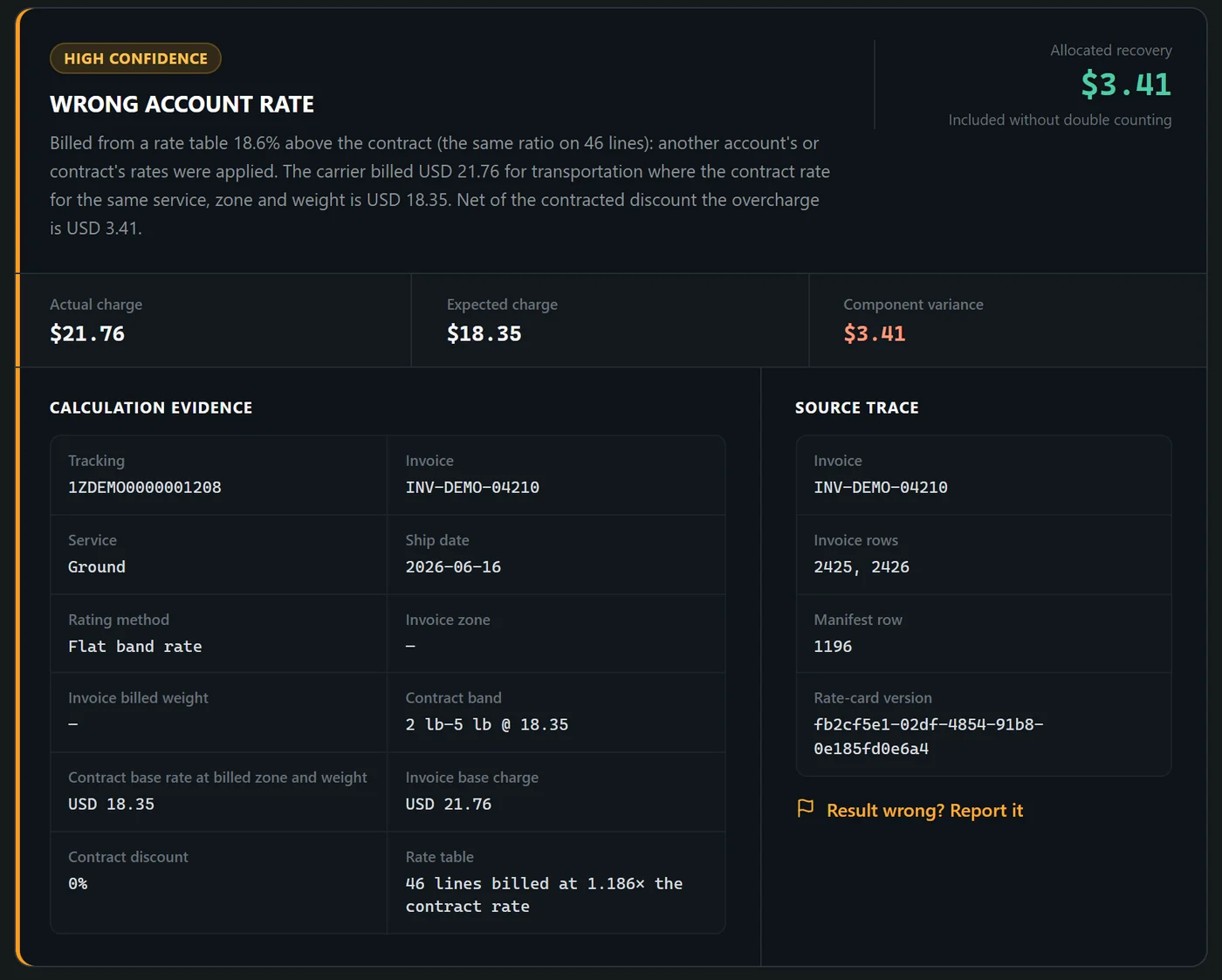
Task: Click INV-DEMO-04210 in Calculation Evidence
Action: 472,487
